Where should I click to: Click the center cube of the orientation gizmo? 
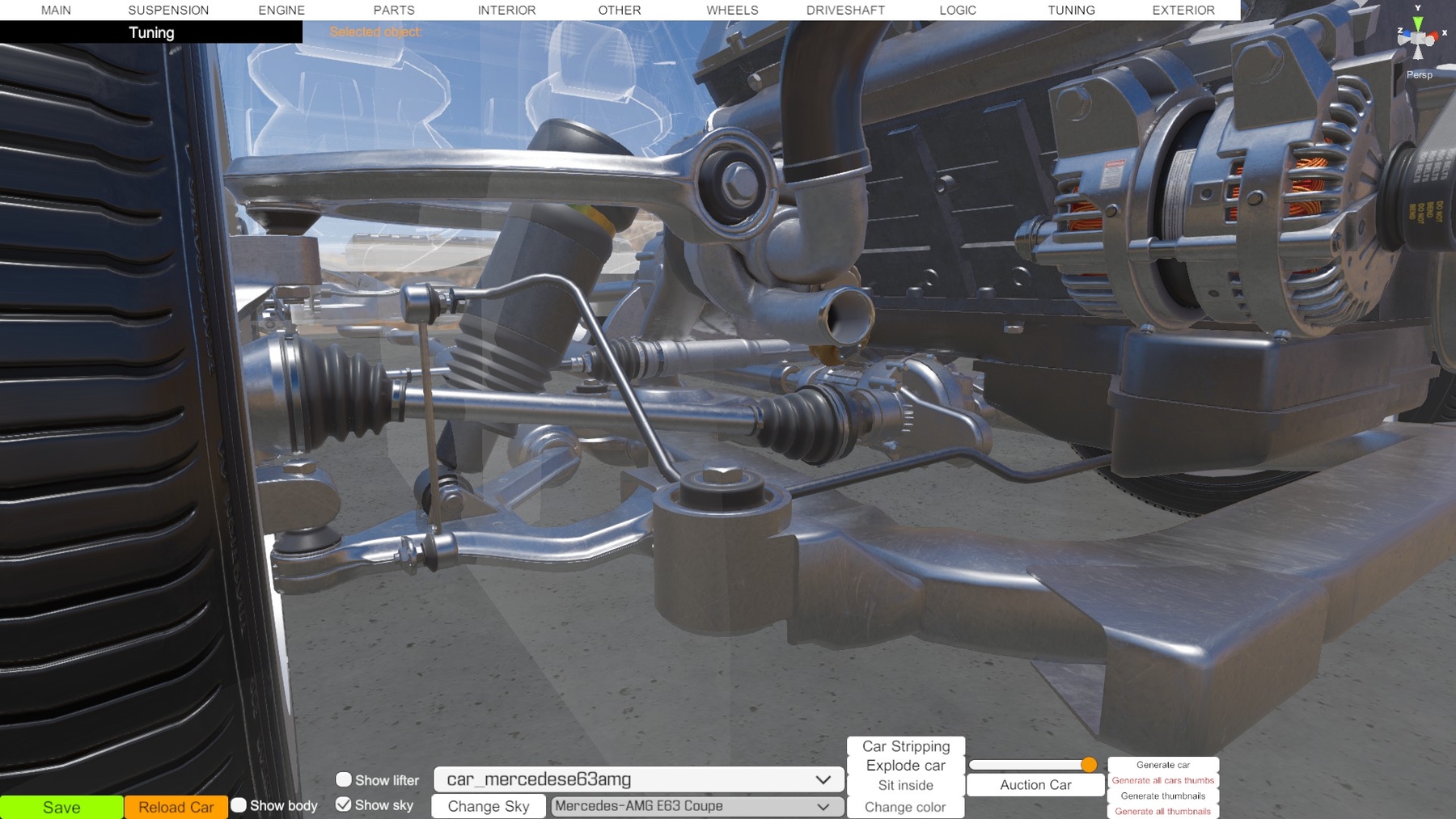1418,38
